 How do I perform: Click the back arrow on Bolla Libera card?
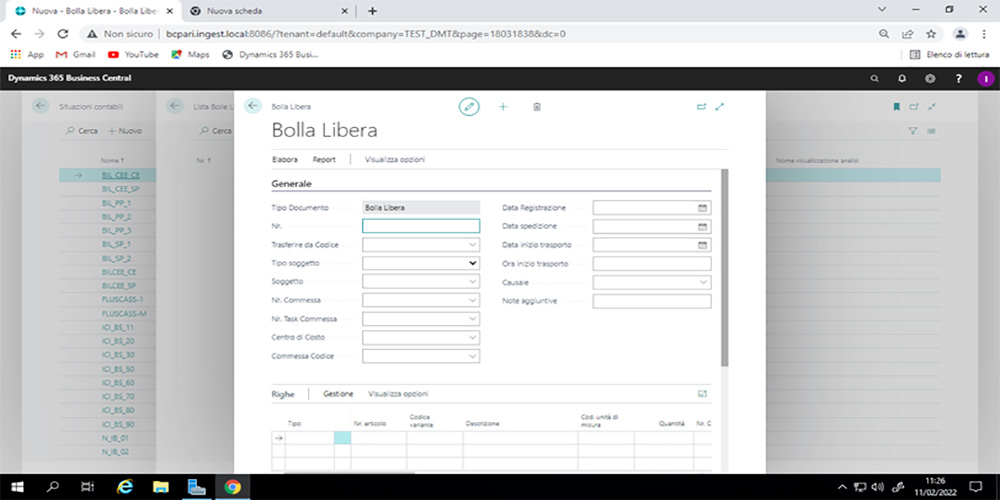point(253,106)
